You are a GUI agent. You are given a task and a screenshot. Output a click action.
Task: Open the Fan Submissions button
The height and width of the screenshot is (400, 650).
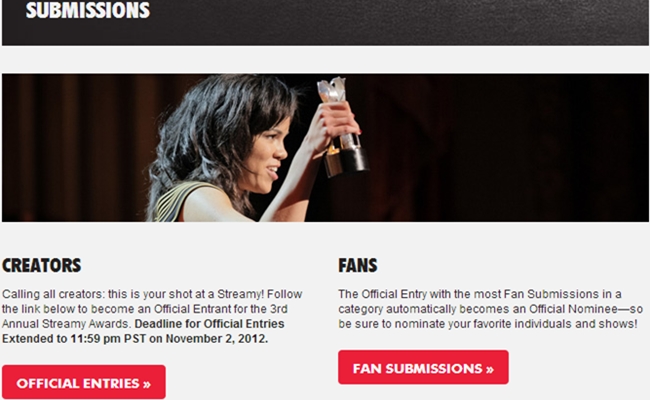click(x=423, y=367)
